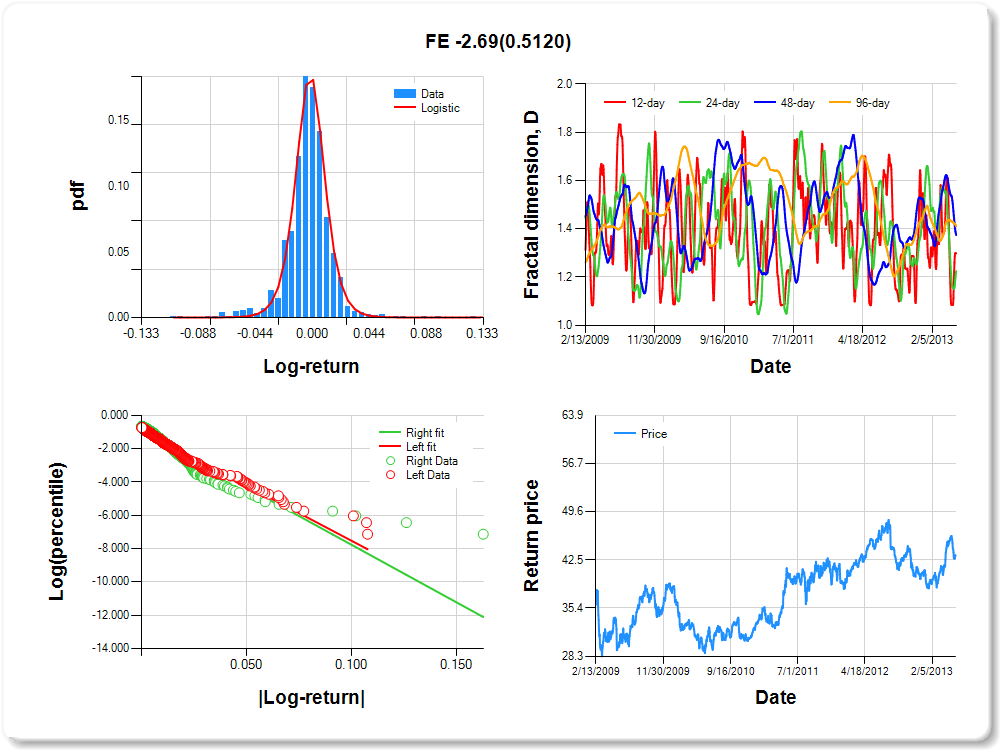Click the 2.0 tick on fractal axis
Image resolution: width=1000 pixels, height=750 pixels.
[x=564, y=84]
